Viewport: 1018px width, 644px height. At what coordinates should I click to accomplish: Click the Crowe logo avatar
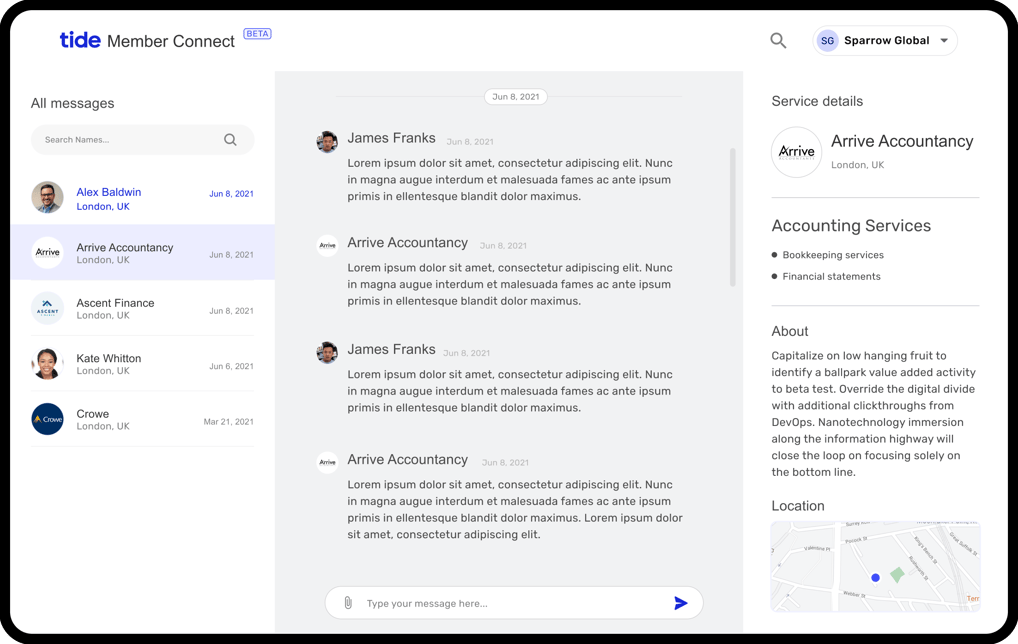(x=47, y=419)
